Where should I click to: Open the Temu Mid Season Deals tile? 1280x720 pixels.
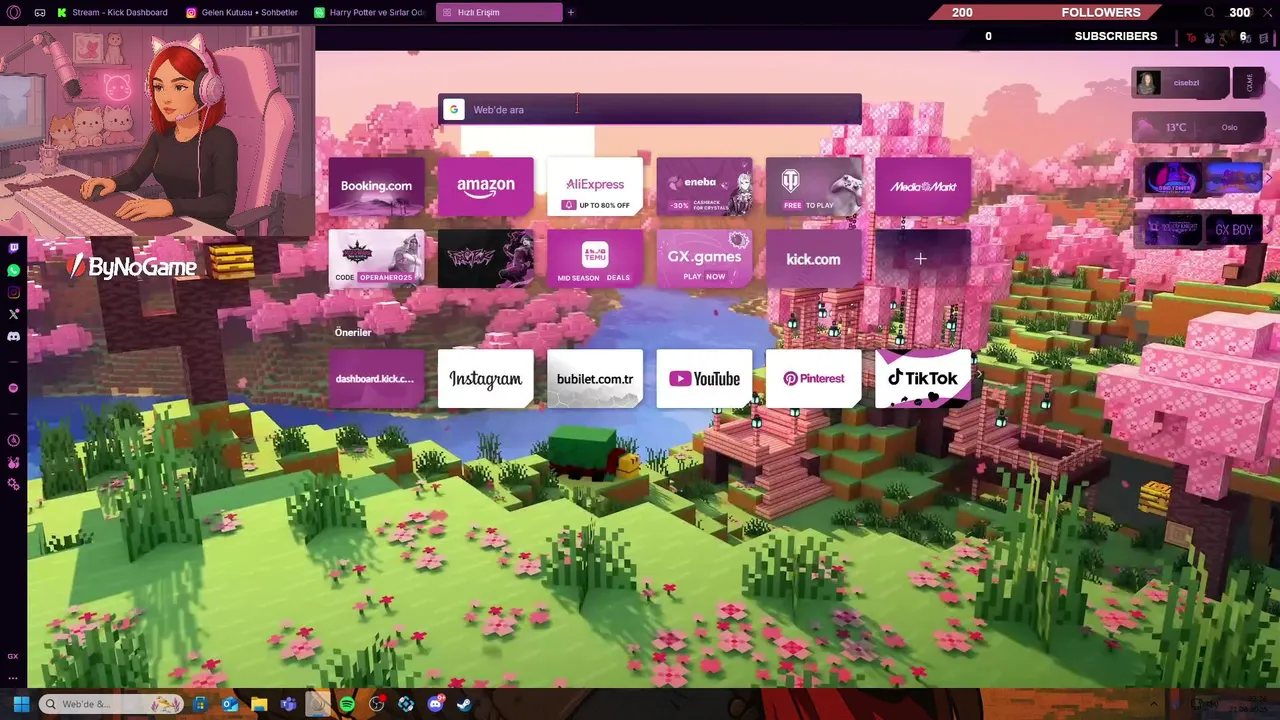click(595, 259)
